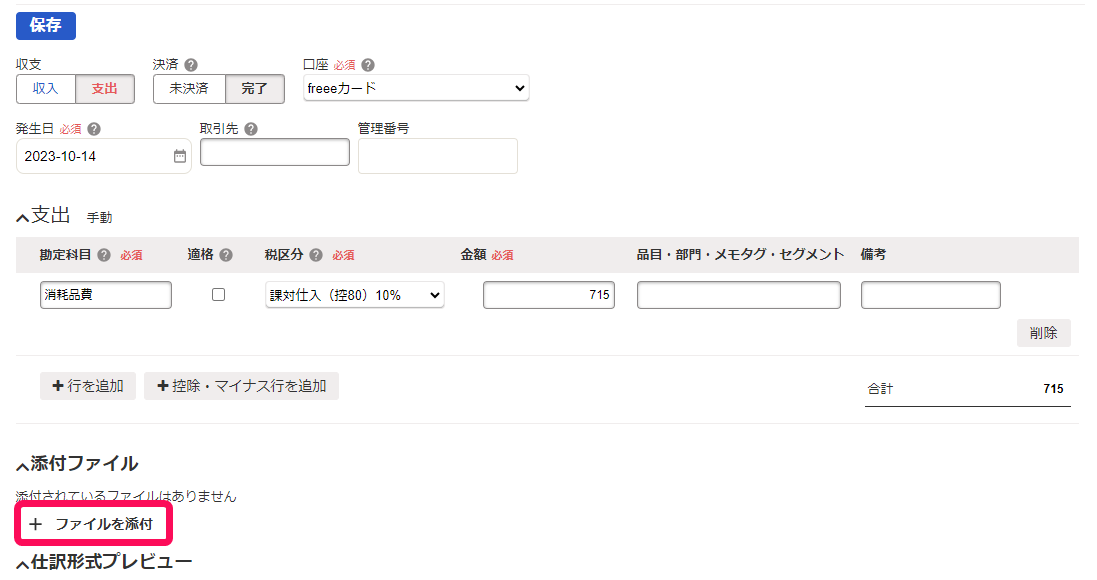Open the 税区分 課対仕入 dropdown
Viewport: 1097px width, 580px height.
(355, 295)
